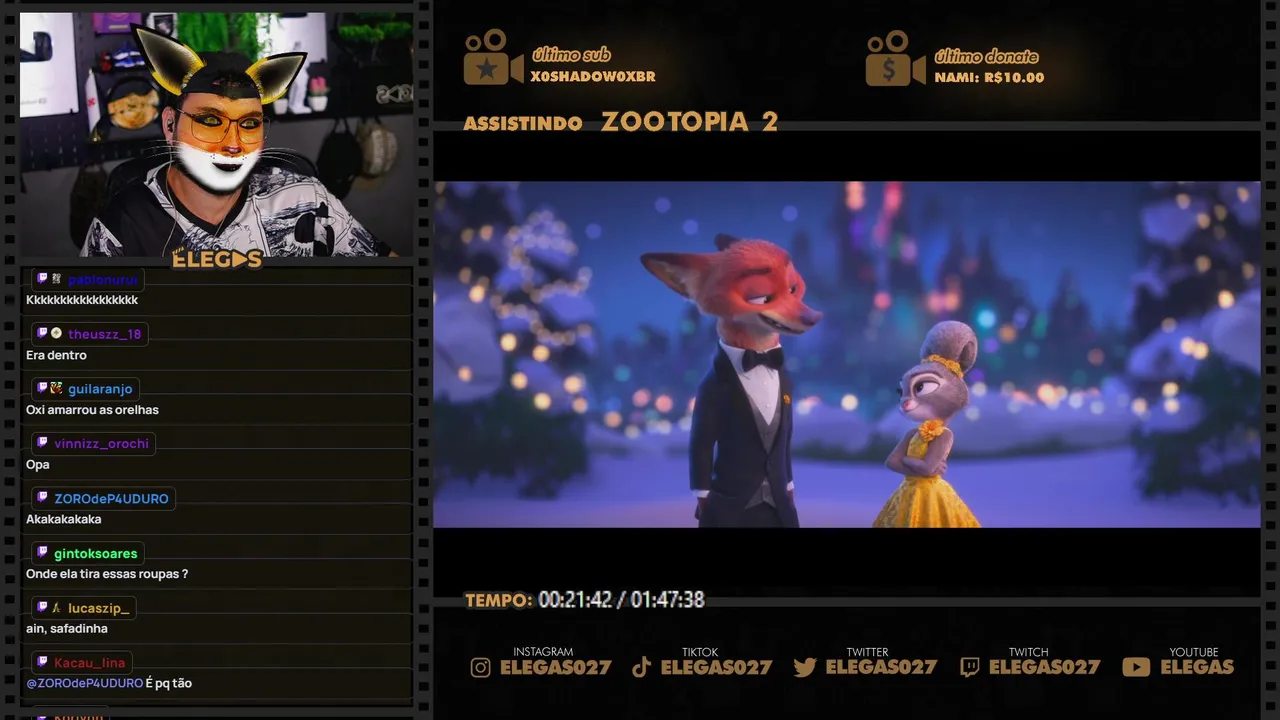Click the 'Kkkkkkkkkkkkkkkkk' chat message
The image size is (1280, 720).
(82, 300)
